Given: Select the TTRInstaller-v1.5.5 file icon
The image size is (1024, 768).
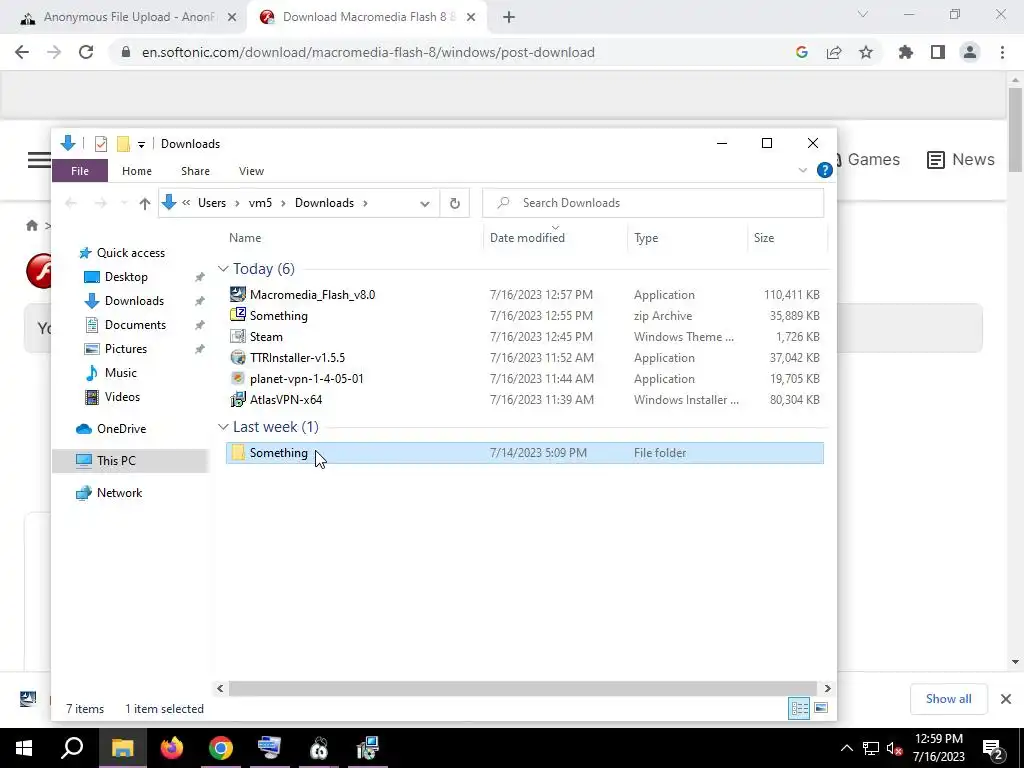Looking at the screenshot, I should [238, 357].
